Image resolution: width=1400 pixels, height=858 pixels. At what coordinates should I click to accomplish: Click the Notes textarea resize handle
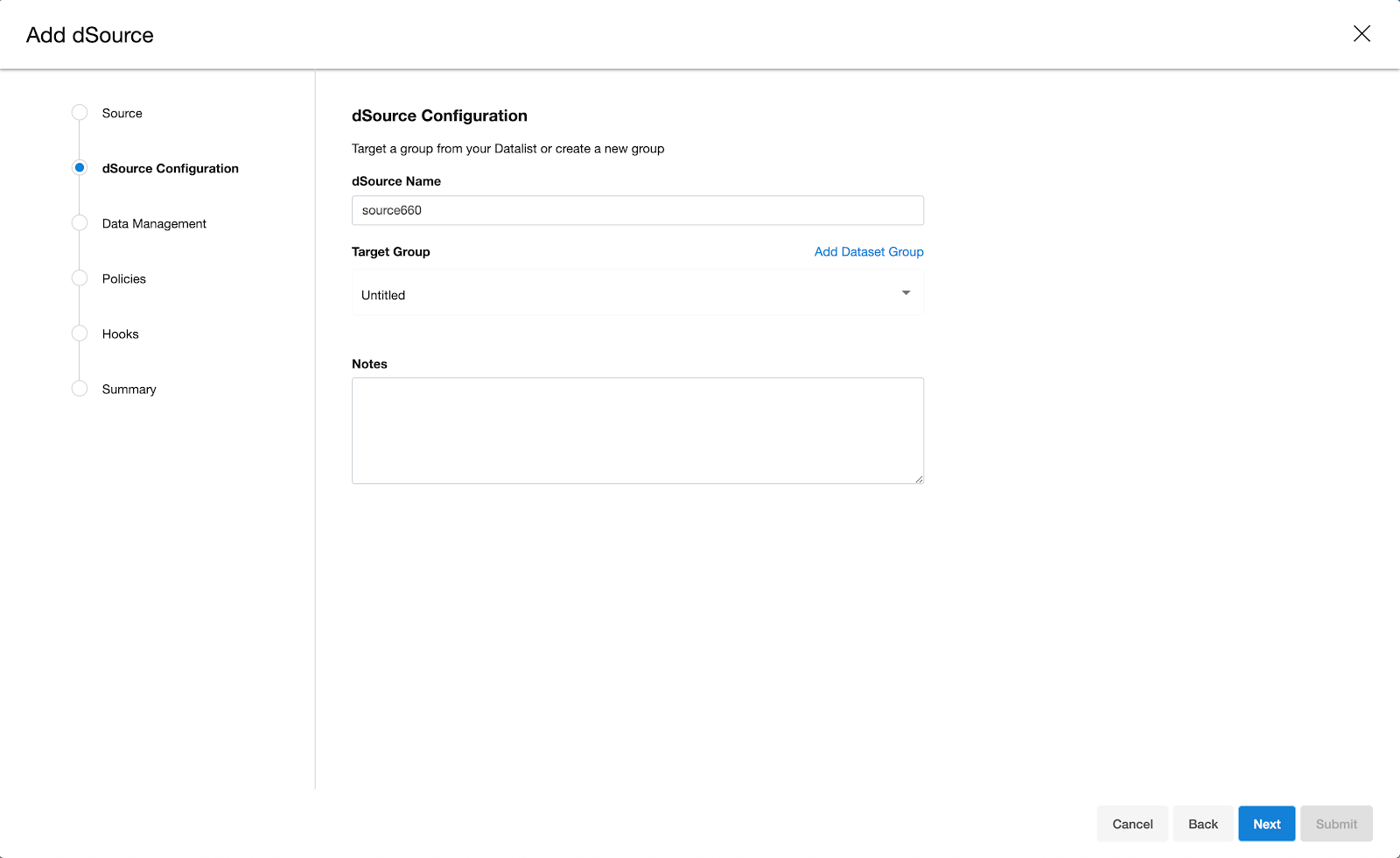919,477
